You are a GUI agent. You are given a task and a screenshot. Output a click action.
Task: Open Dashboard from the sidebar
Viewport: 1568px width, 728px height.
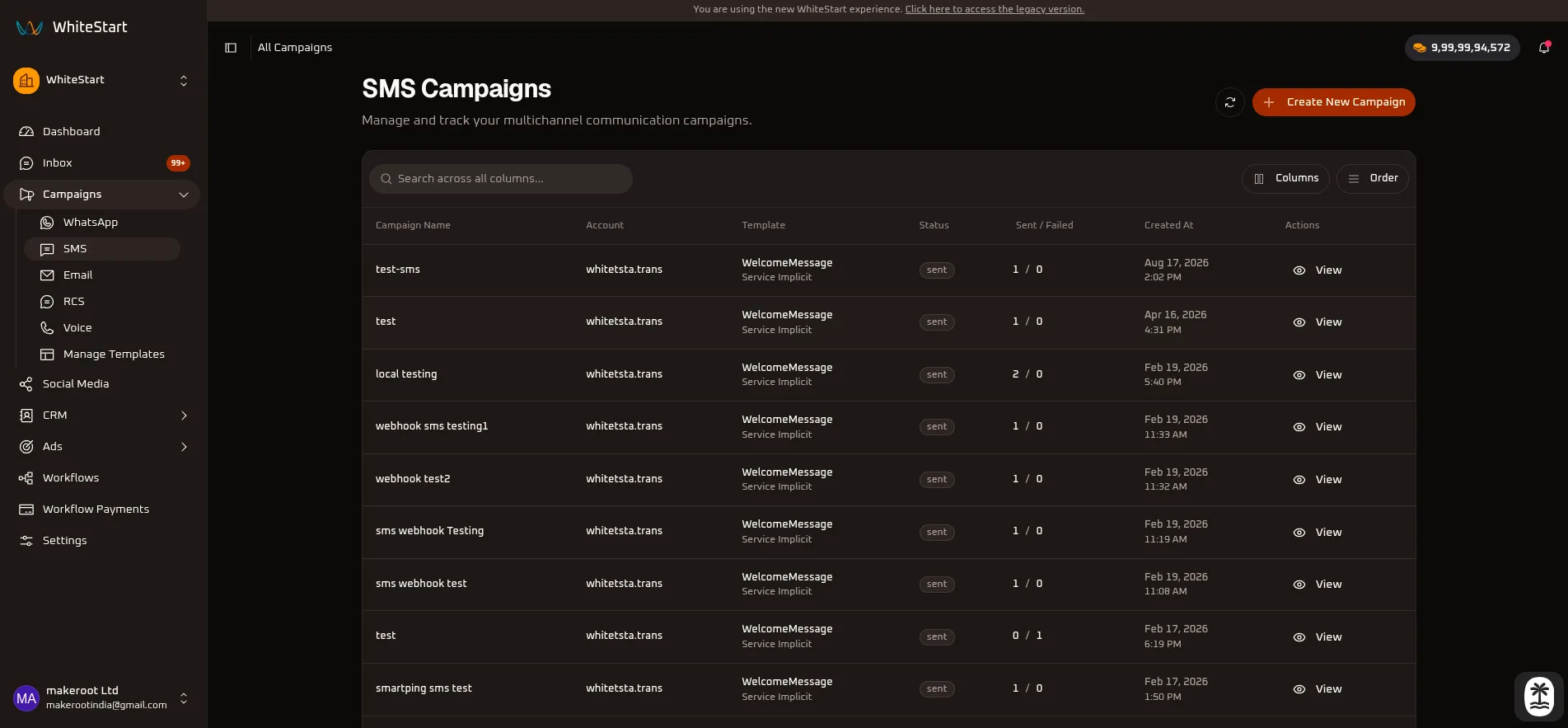[102, 132]
